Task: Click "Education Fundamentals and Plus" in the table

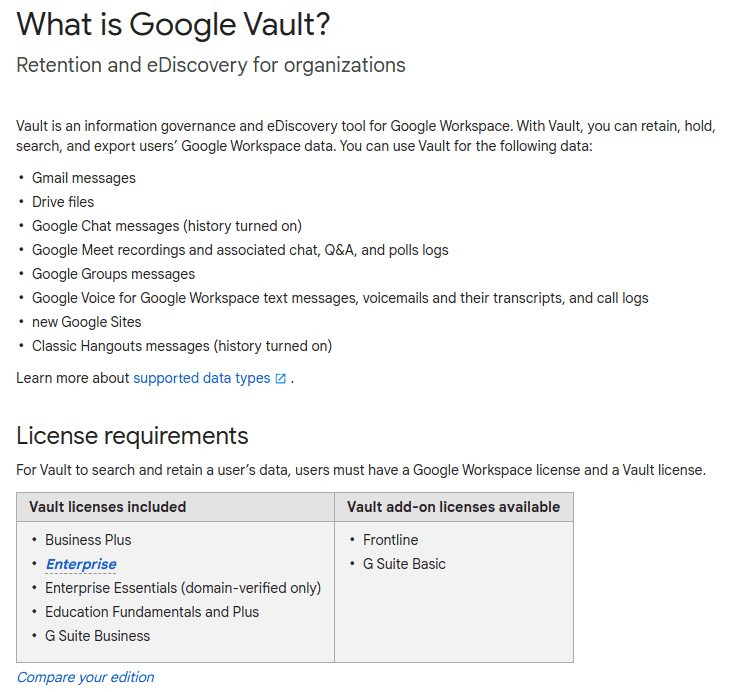Action: [152, 612]
